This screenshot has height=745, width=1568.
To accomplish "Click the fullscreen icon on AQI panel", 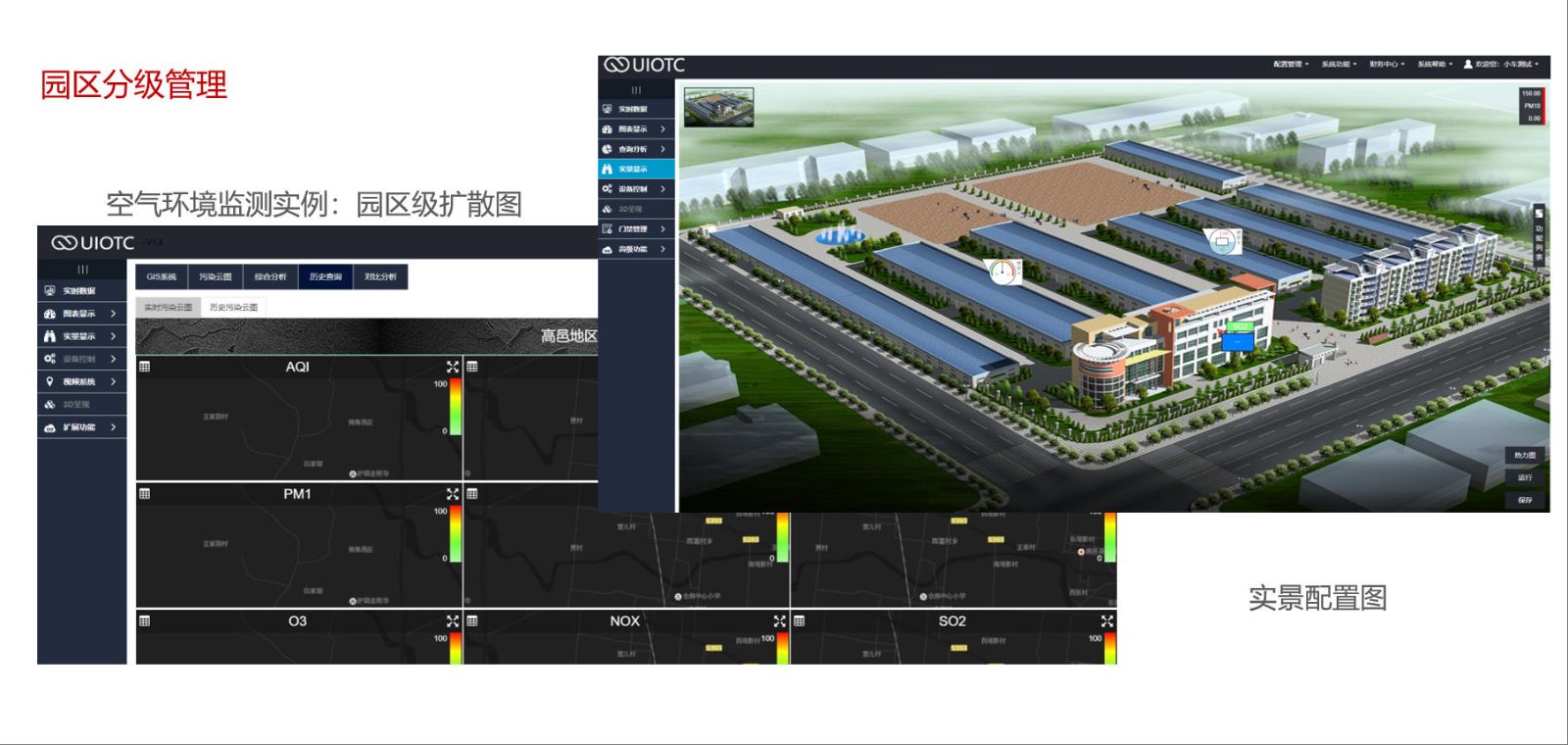I will 452,367.
